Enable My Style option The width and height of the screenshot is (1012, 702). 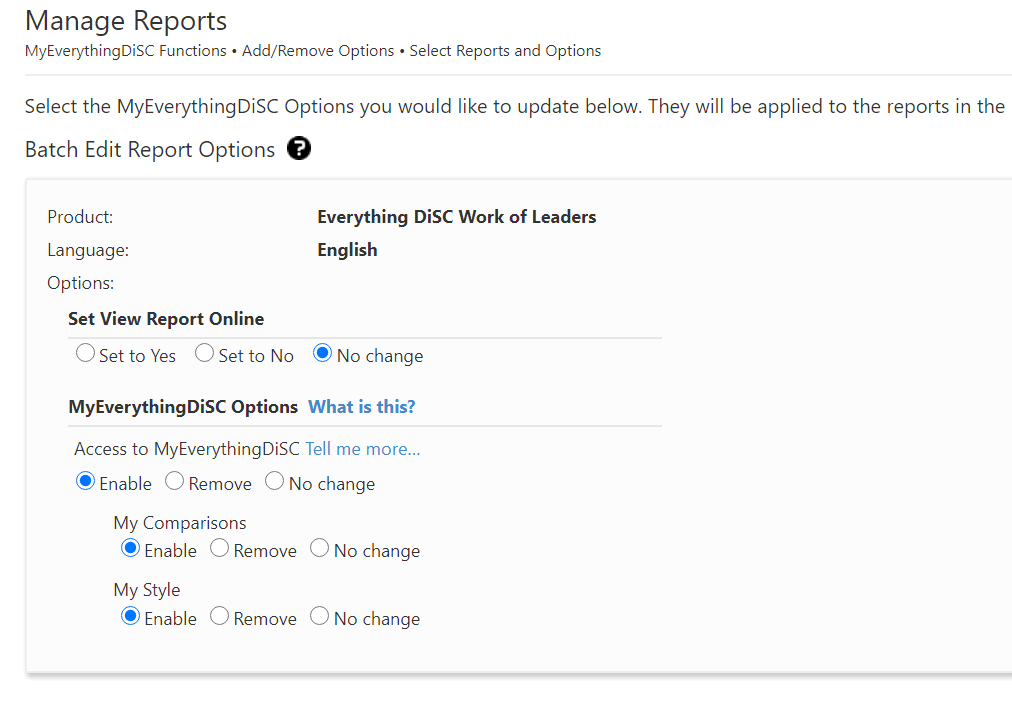[130, 616]
